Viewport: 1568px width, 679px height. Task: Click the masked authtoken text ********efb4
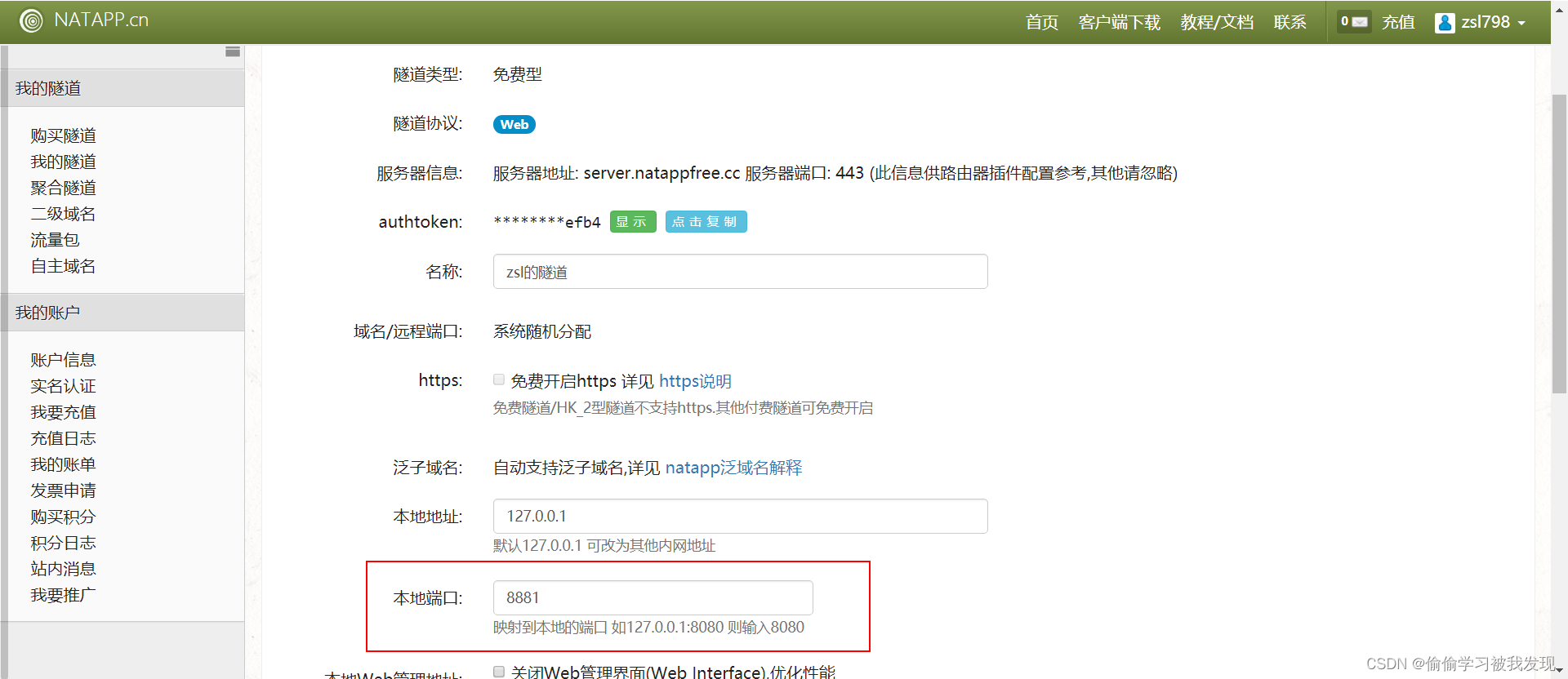[x=547, y=222]
